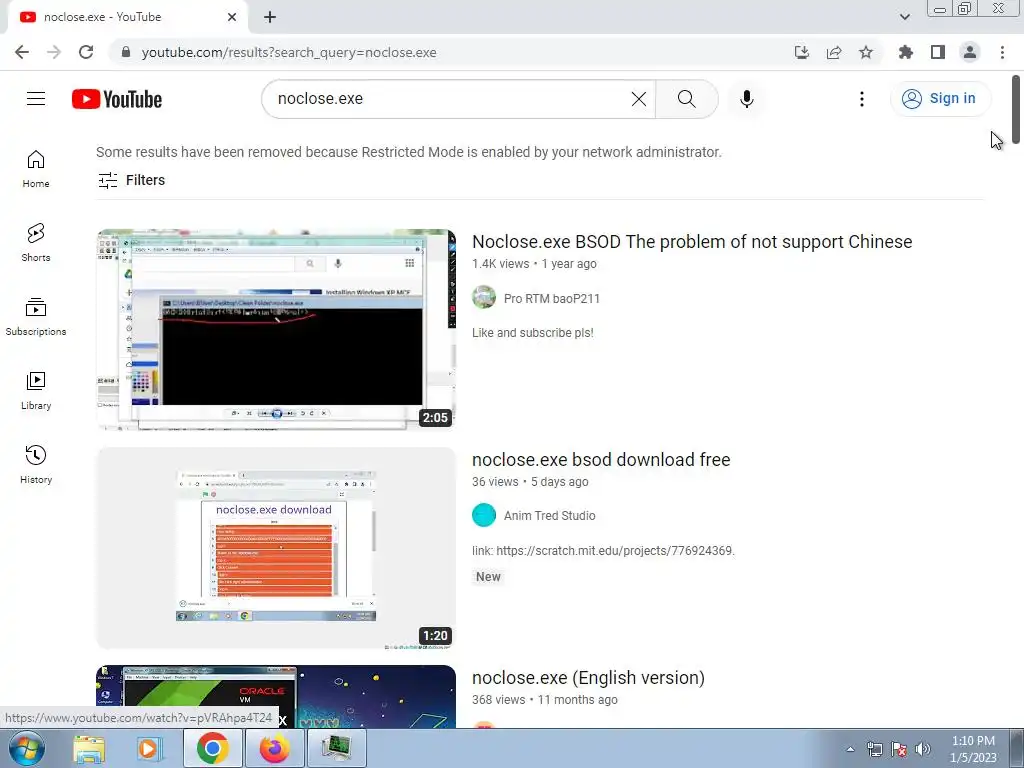Start voice search with microphone

[746, 99]
